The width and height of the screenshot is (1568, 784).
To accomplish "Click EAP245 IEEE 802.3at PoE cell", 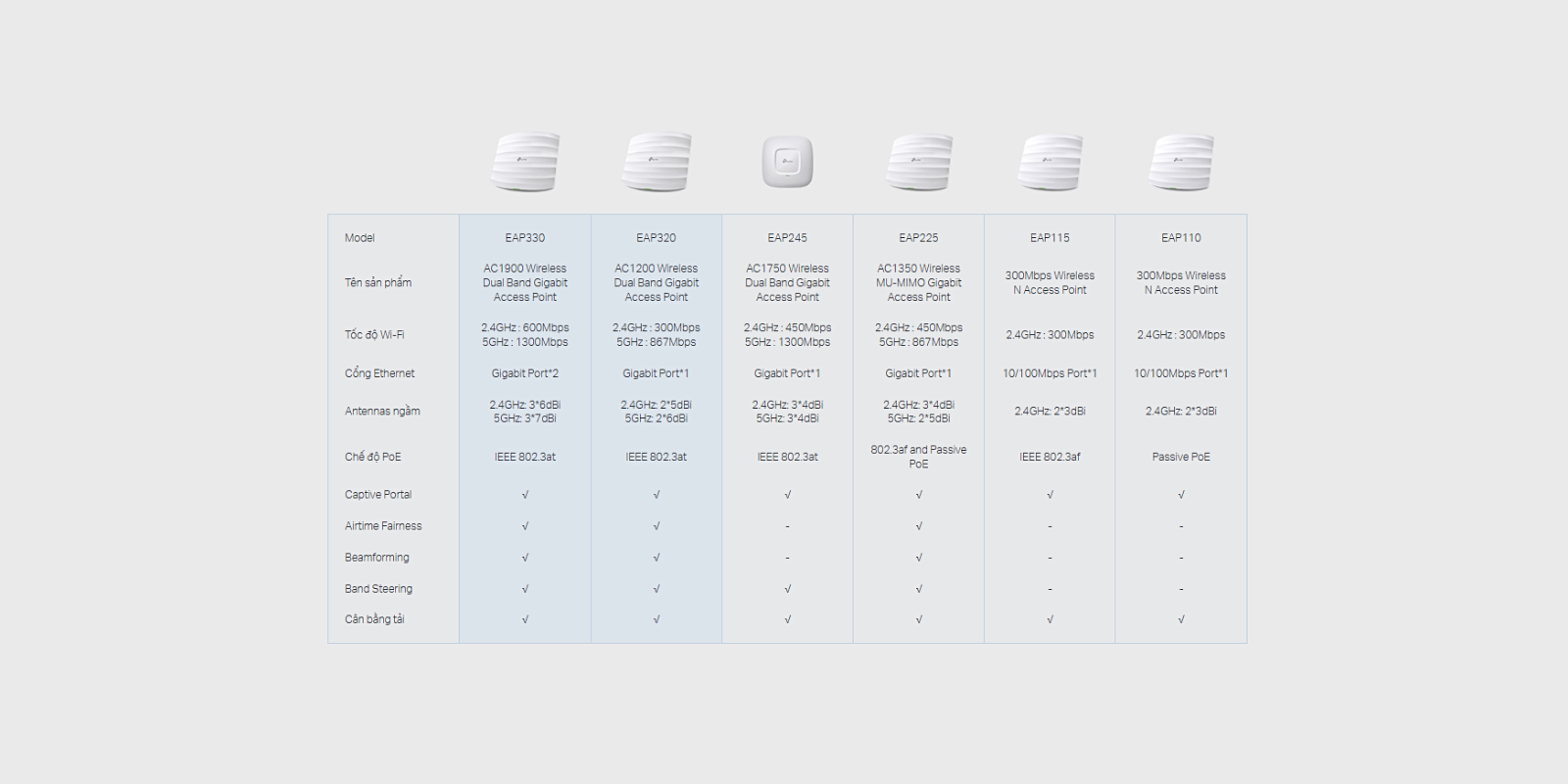I will coord(788,457).
